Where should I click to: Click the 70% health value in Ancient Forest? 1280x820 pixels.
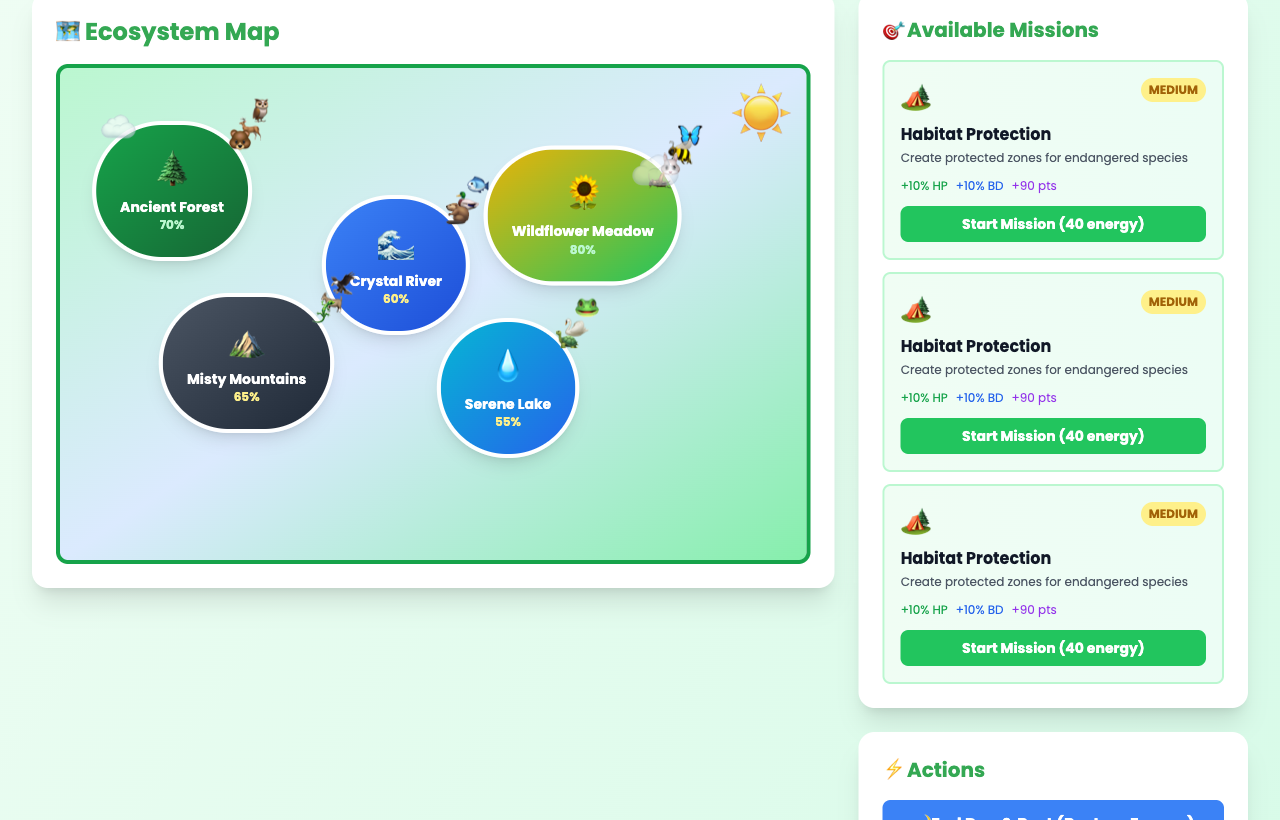coord(172,225)
